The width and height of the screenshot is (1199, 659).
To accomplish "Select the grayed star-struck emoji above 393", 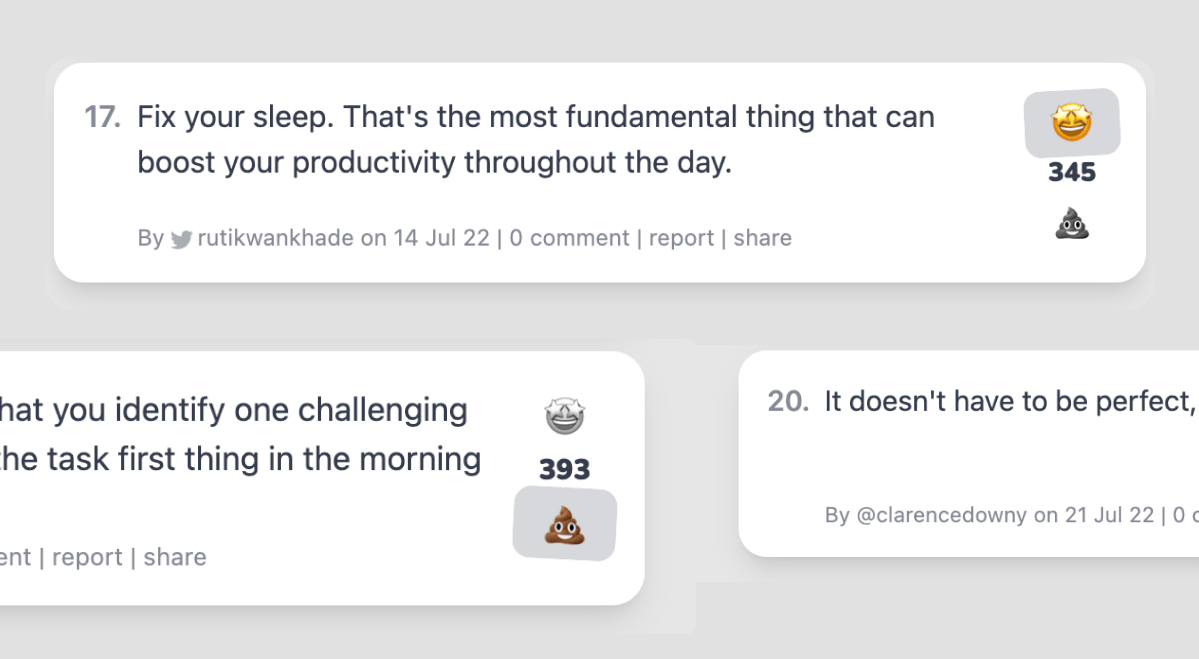I will [x=564, y=416].
